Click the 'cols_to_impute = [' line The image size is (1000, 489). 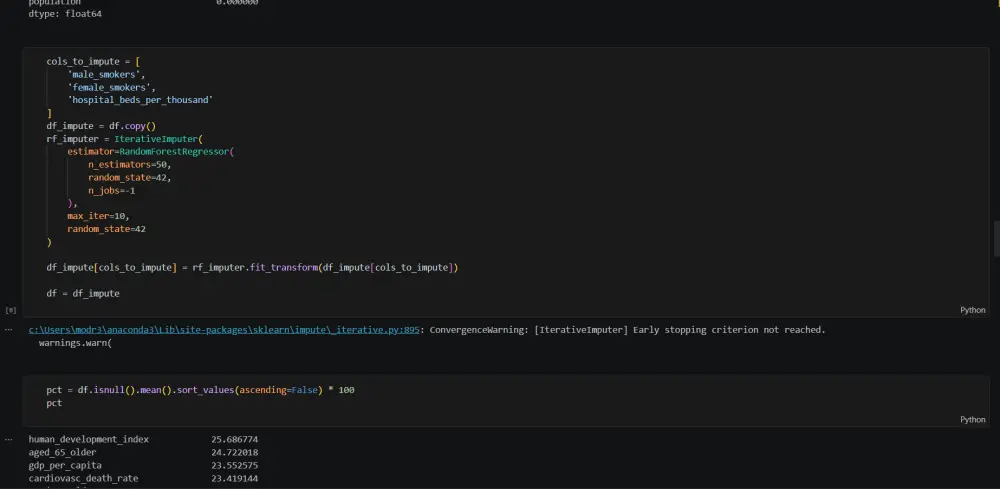93,62
